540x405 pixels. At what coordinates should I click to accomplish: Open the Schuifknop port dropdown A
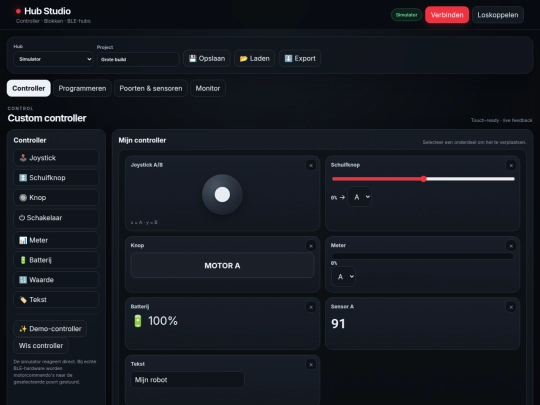[x=360, y=197]
